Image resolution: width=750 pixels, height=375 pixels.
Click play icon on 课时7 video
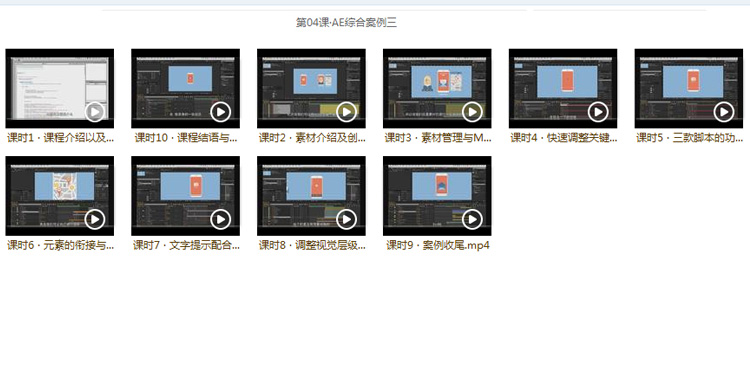(221, 220)
